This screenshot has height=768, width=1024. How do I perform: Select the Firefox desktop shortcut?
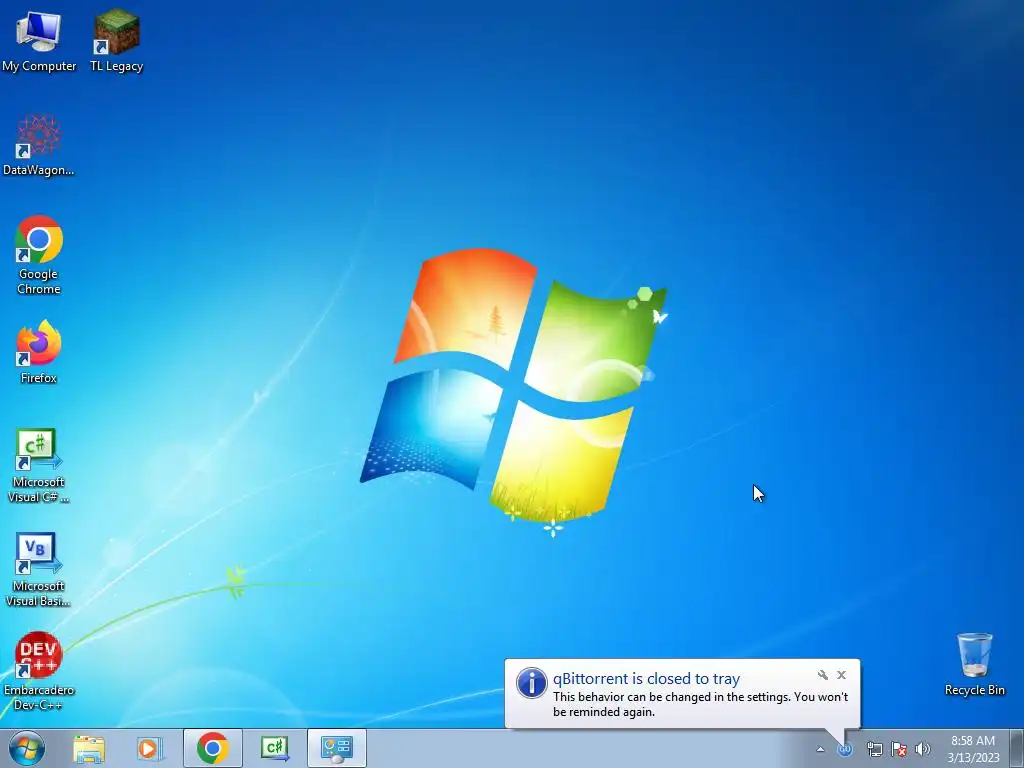[39, 351]
